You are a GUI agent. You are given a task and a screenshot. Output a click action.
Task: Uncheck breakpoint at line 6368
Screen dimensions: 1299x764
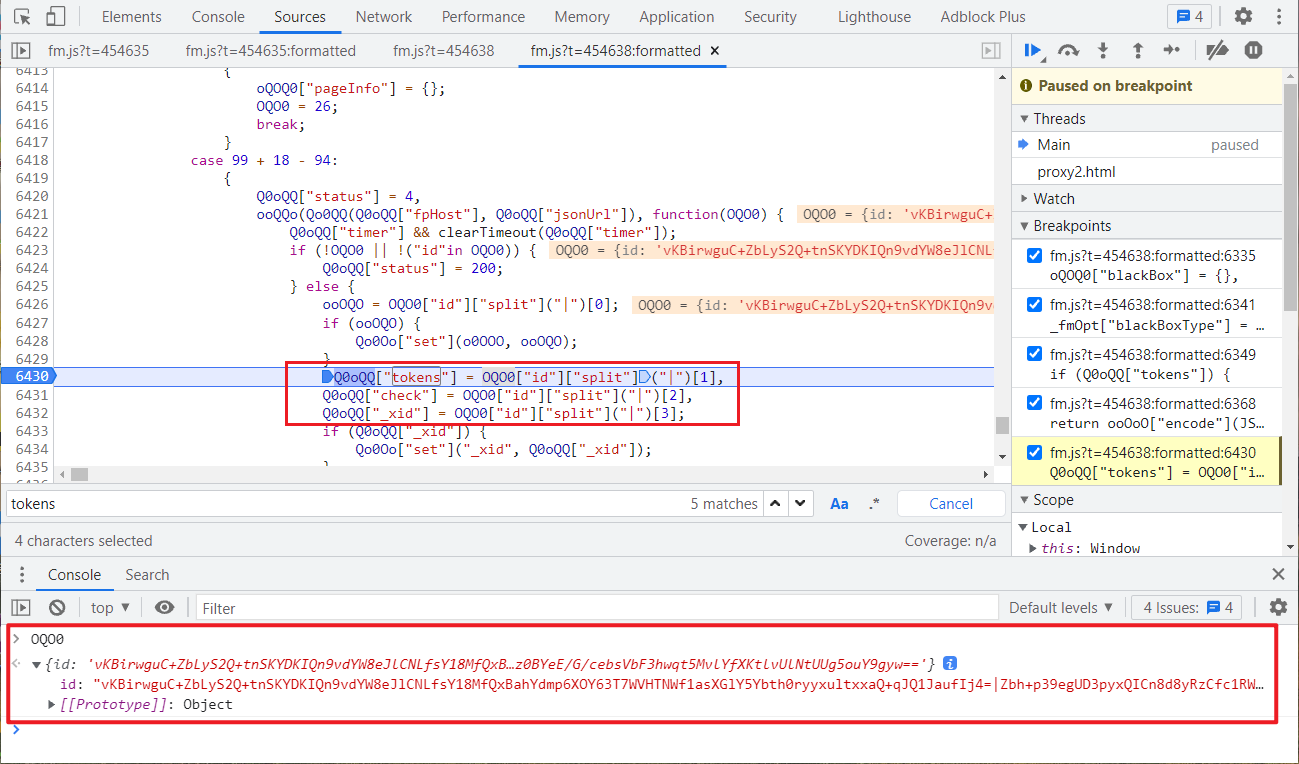click(x=1035, y=403)
